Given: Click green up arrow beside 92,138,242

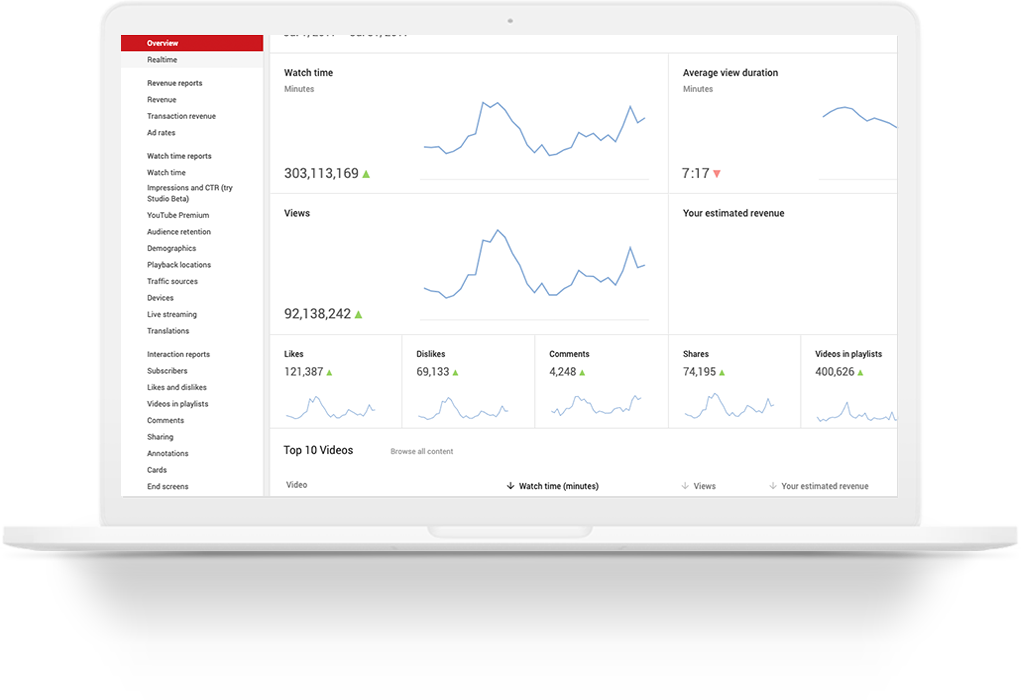Looking at the screenshot, I should coord(358,315).
